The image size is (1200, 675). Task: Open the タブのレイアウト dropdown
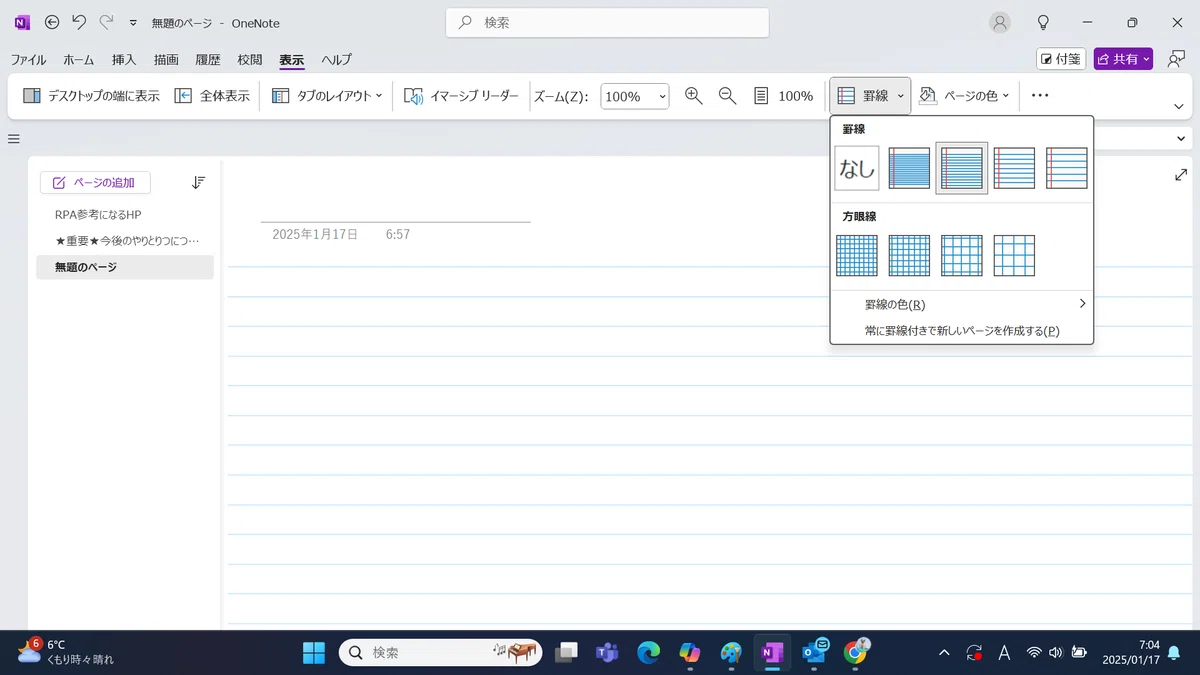coord(326,96)
